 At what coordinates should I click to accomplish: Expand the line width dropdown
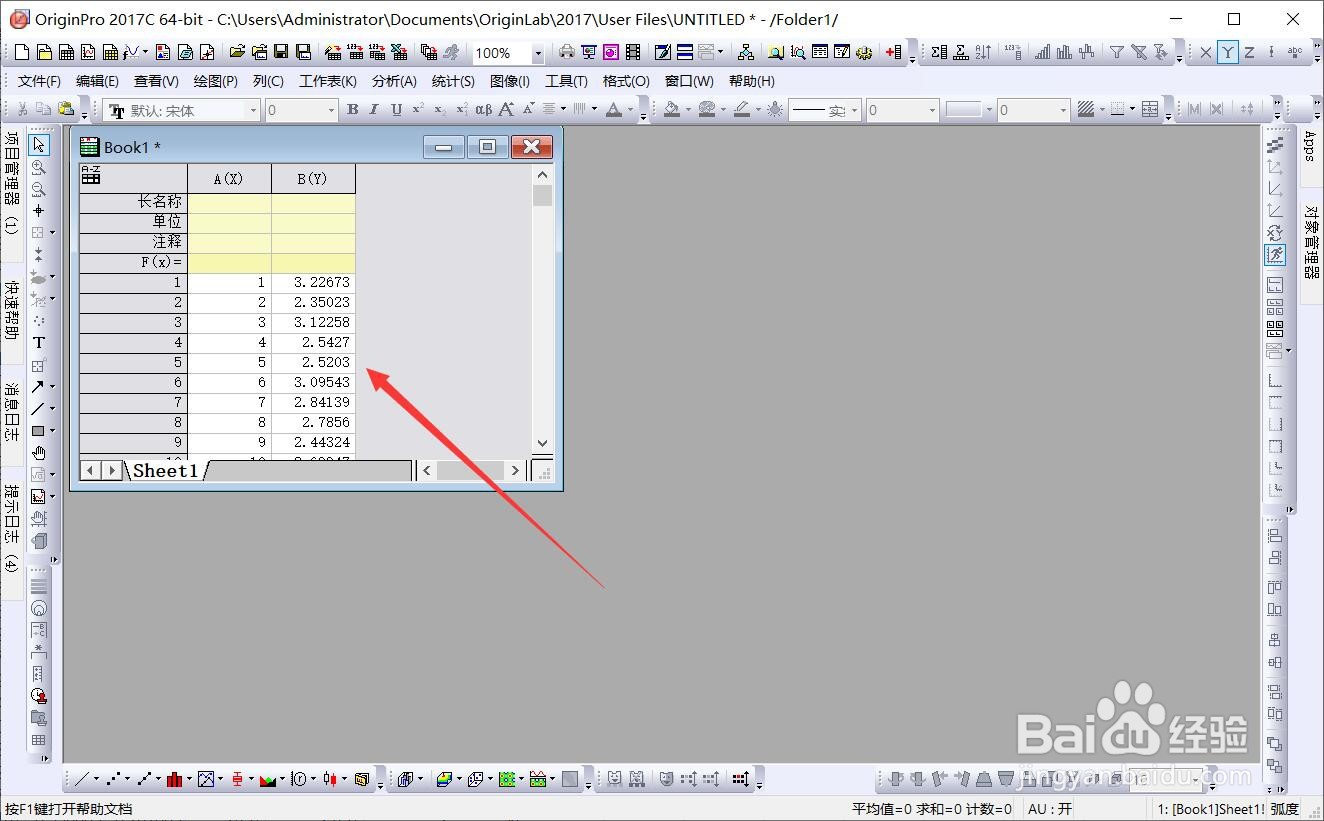click(x=932, y=110)
